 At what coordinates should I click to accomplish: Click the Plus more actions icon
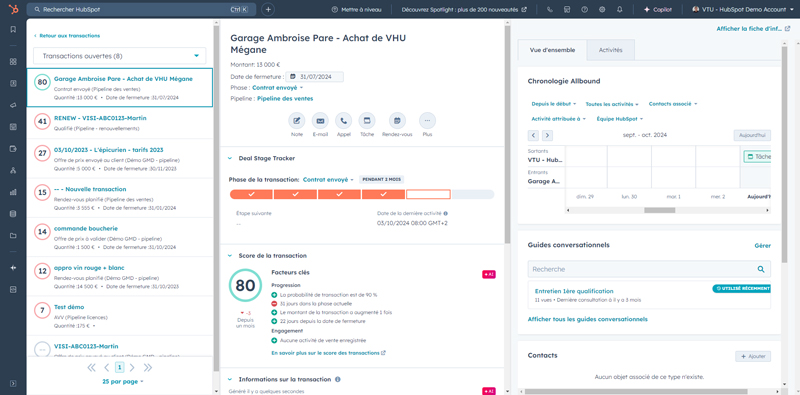click(428, 121)
